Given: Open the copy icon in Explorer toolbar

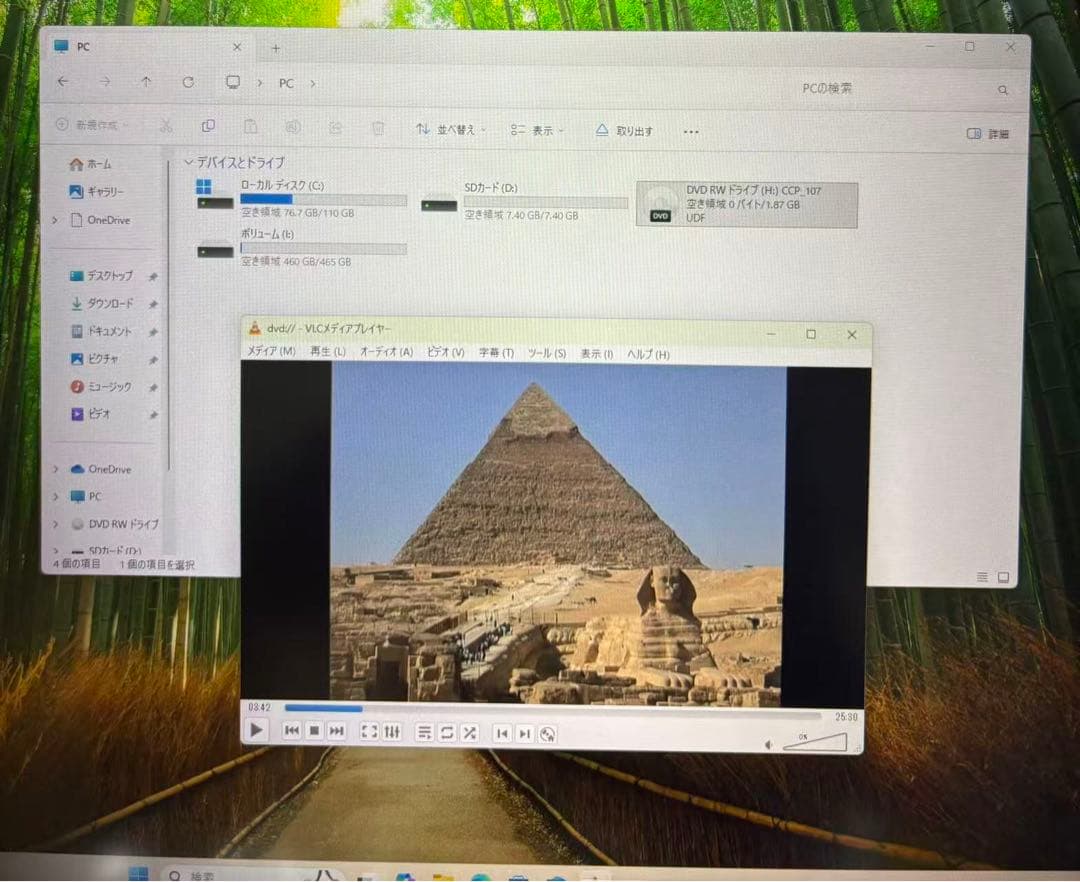Looking at the screenshot, I should pyautogui.click(x=208, y=127).
